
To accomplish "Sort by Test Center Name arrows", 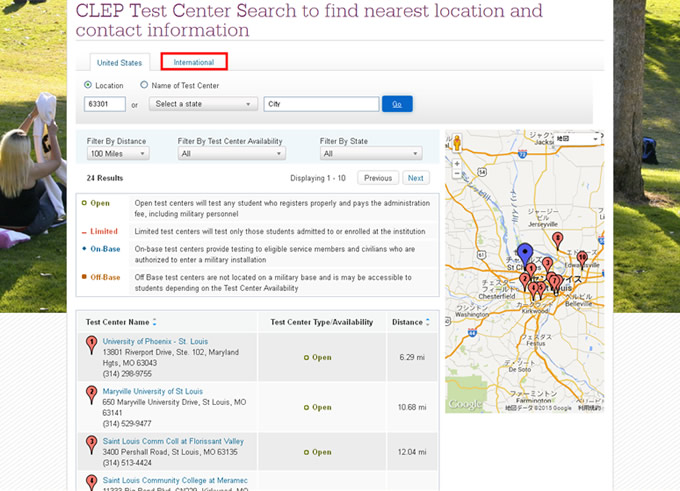I will 154,322.
